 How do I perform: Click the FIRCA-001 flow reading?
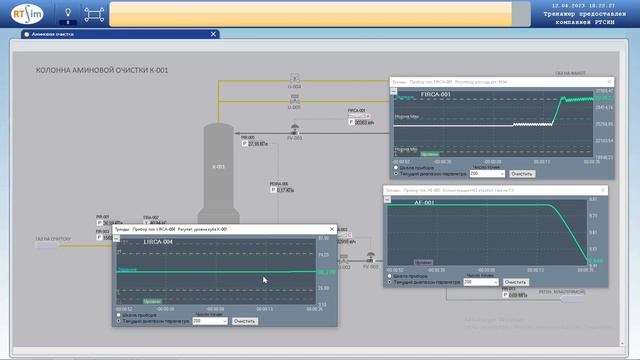pos(364,122)
